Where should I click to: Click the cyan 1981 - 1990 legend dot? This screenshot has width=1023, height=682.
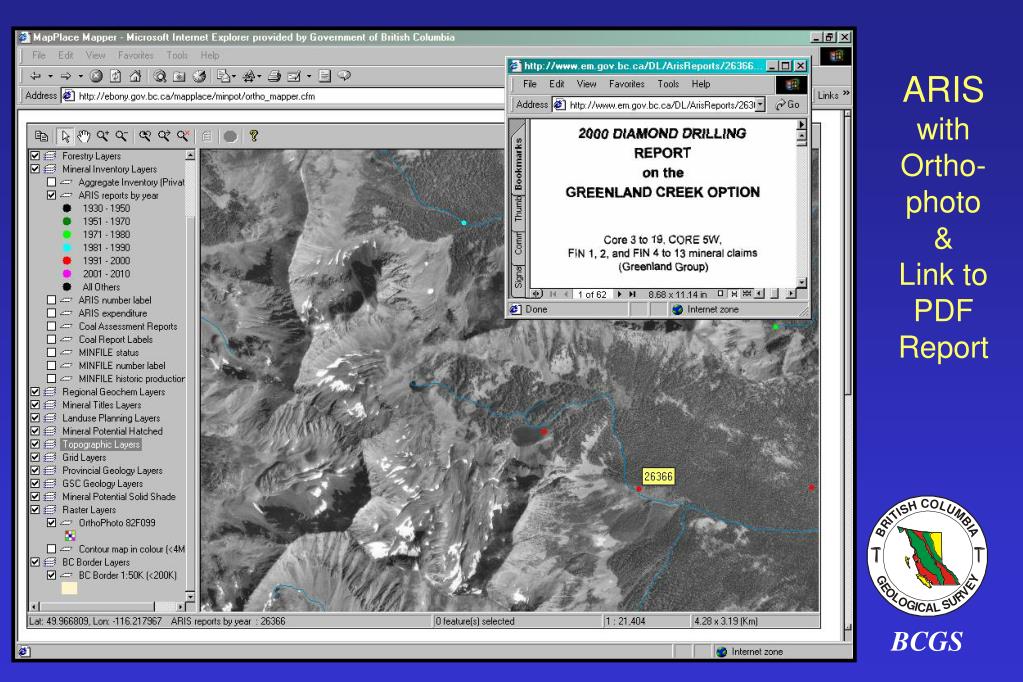point(67,247)
